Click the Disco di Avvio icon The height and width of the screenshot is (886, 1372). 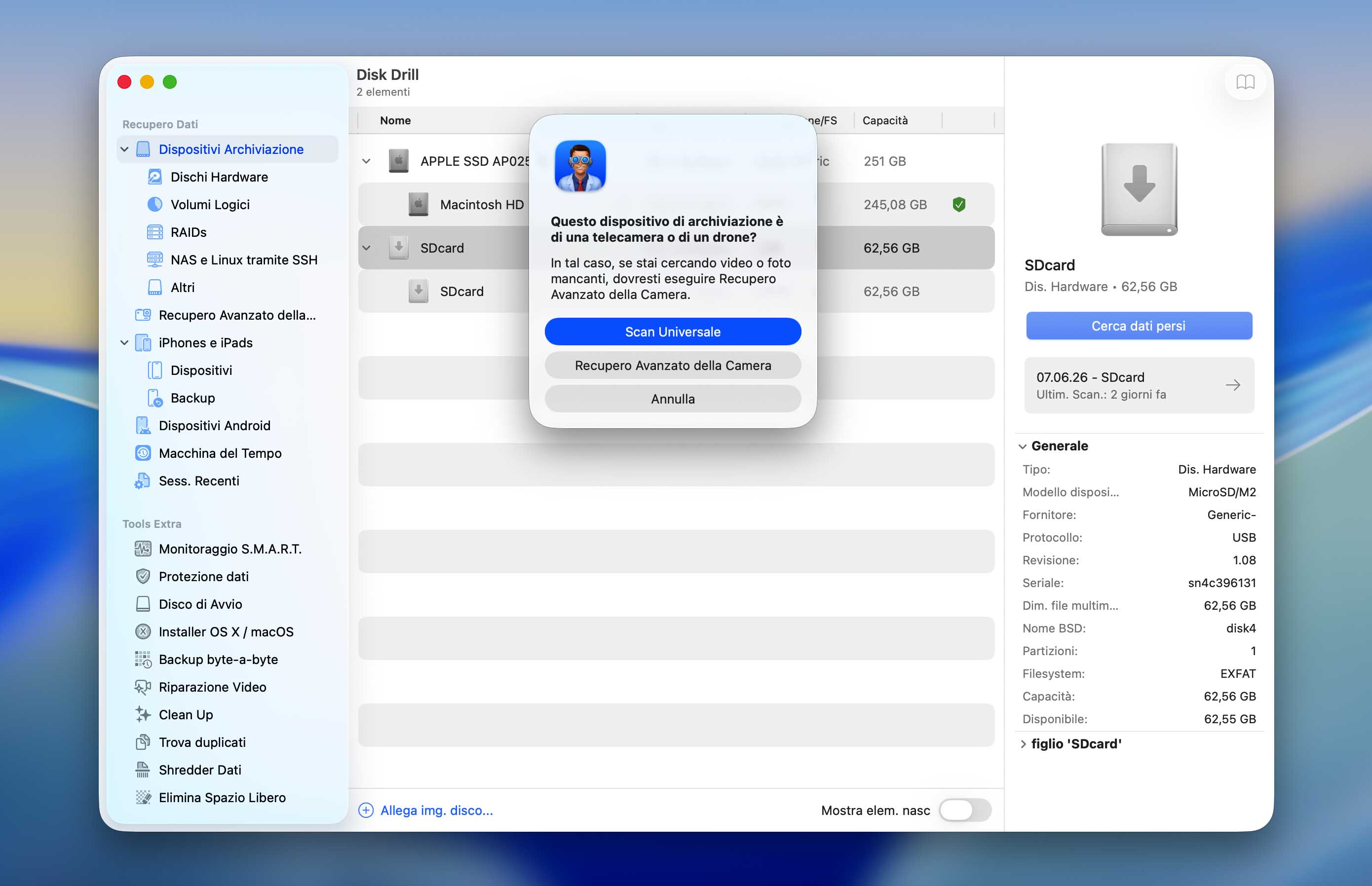143,603
